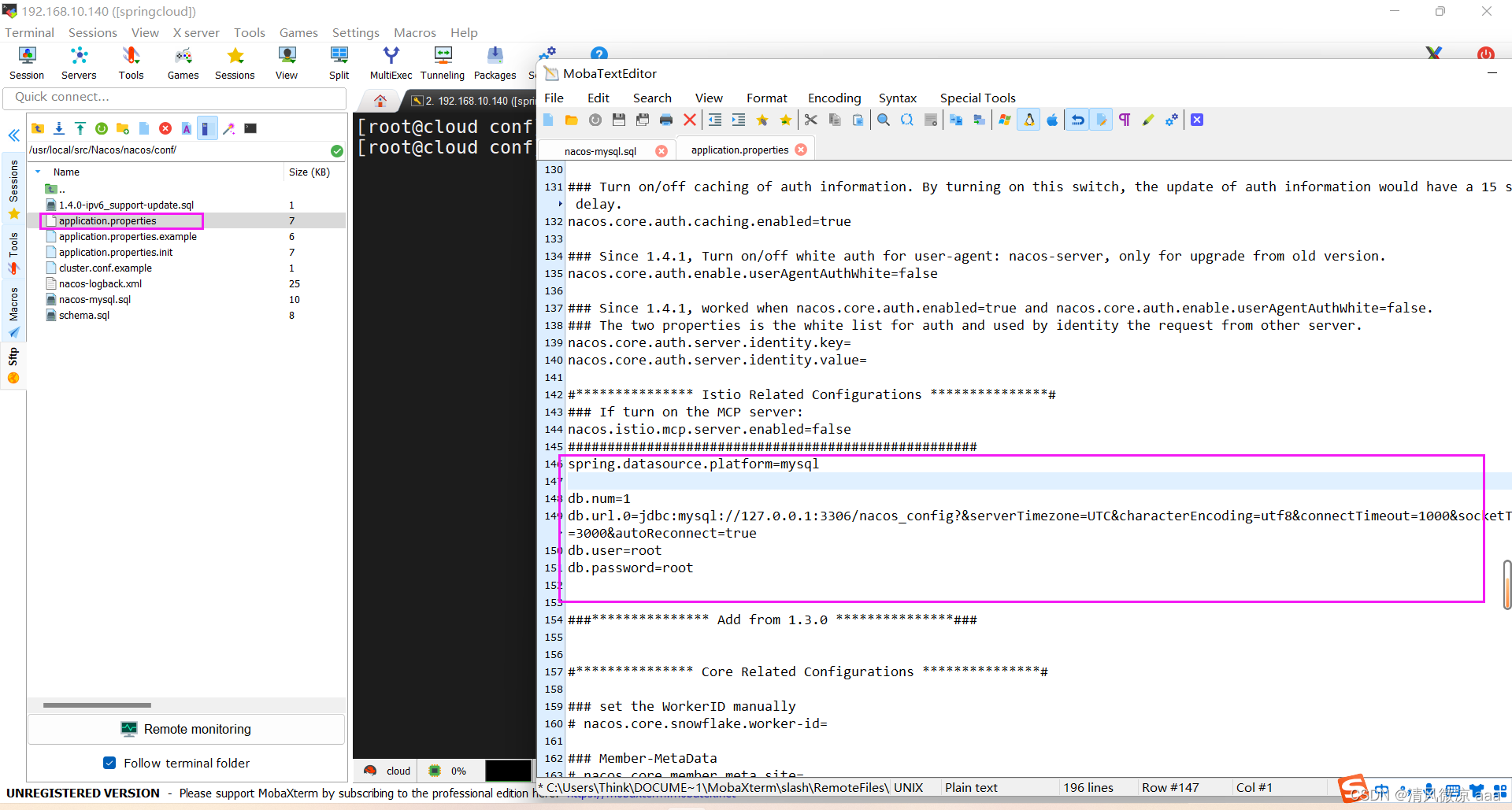Open new file in MobaTextEditor toolbar

coord(548,120)
